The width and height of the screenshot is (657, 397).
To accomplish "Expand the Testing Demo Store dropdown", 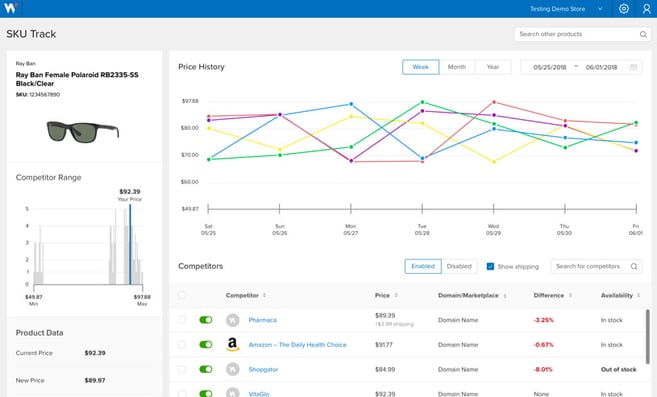I will coord(600,9).
